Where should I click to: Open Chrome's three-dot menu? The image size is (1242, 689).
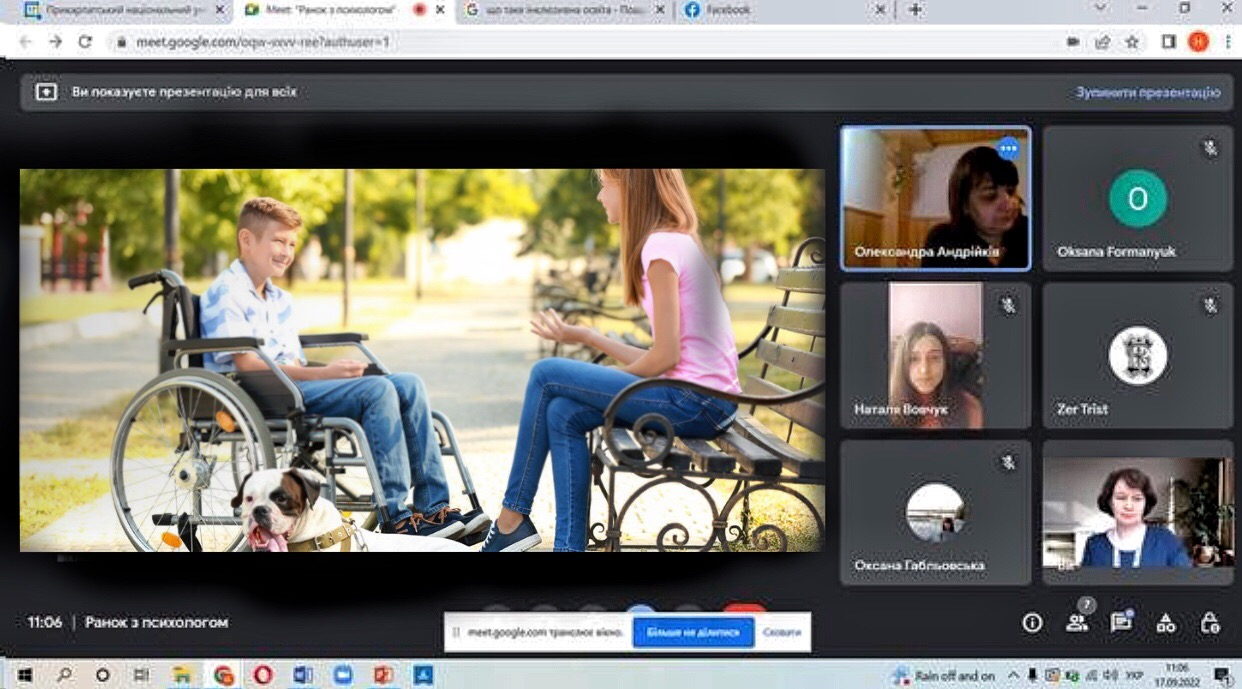[1227, 42]
